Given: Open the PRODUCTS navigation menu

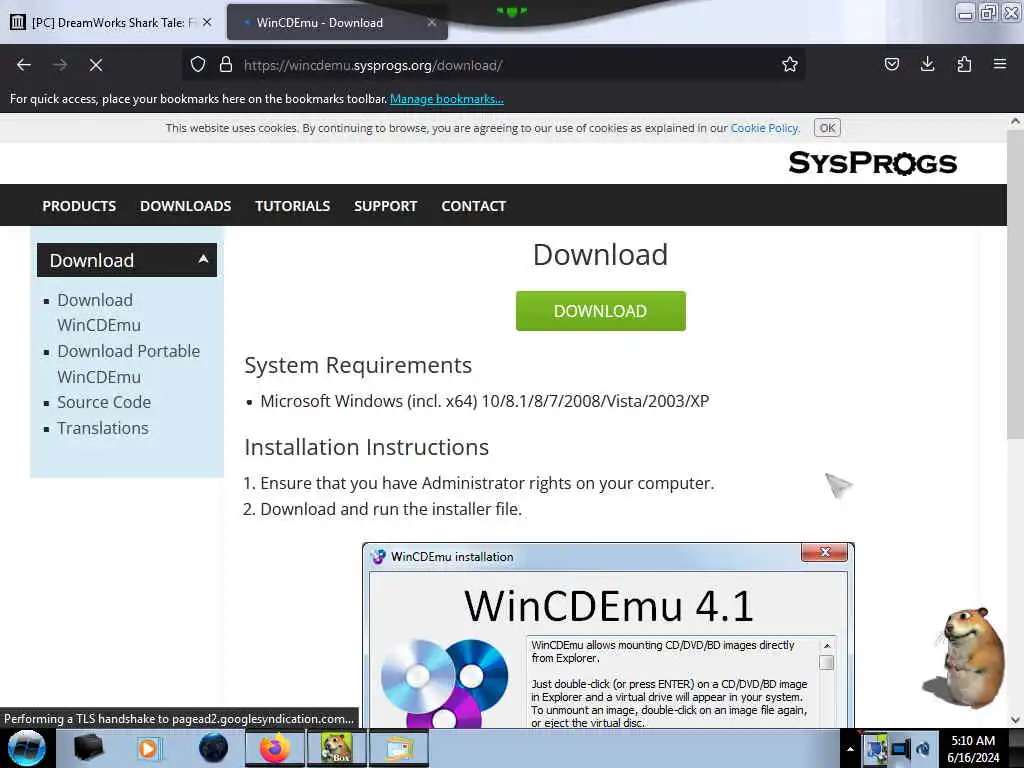Looking at the screenshot, I should tap(79, 206).
